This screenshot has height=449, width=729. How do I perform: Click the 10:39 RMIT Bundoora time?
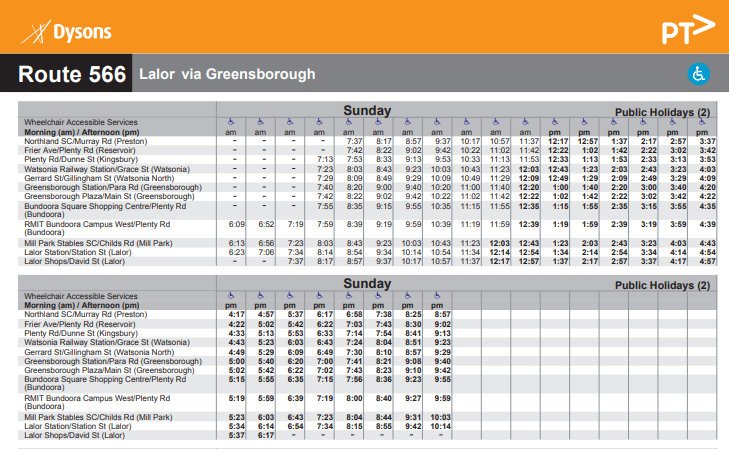(441, 224)
